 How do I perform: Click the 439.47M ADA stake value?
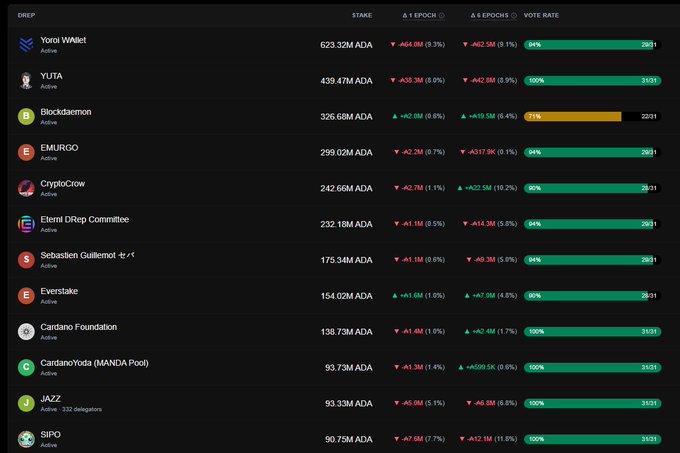[x=346, y=81]
